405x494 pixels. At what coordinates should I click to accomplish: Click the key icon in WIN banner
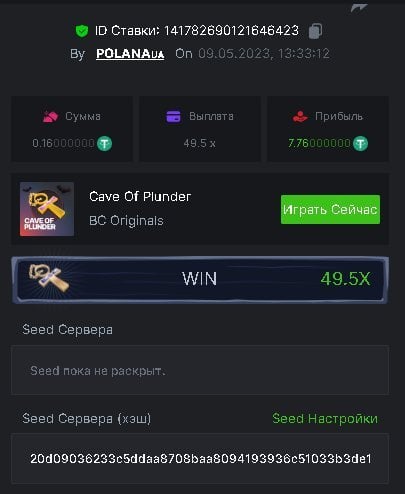(x=49, y=278)
